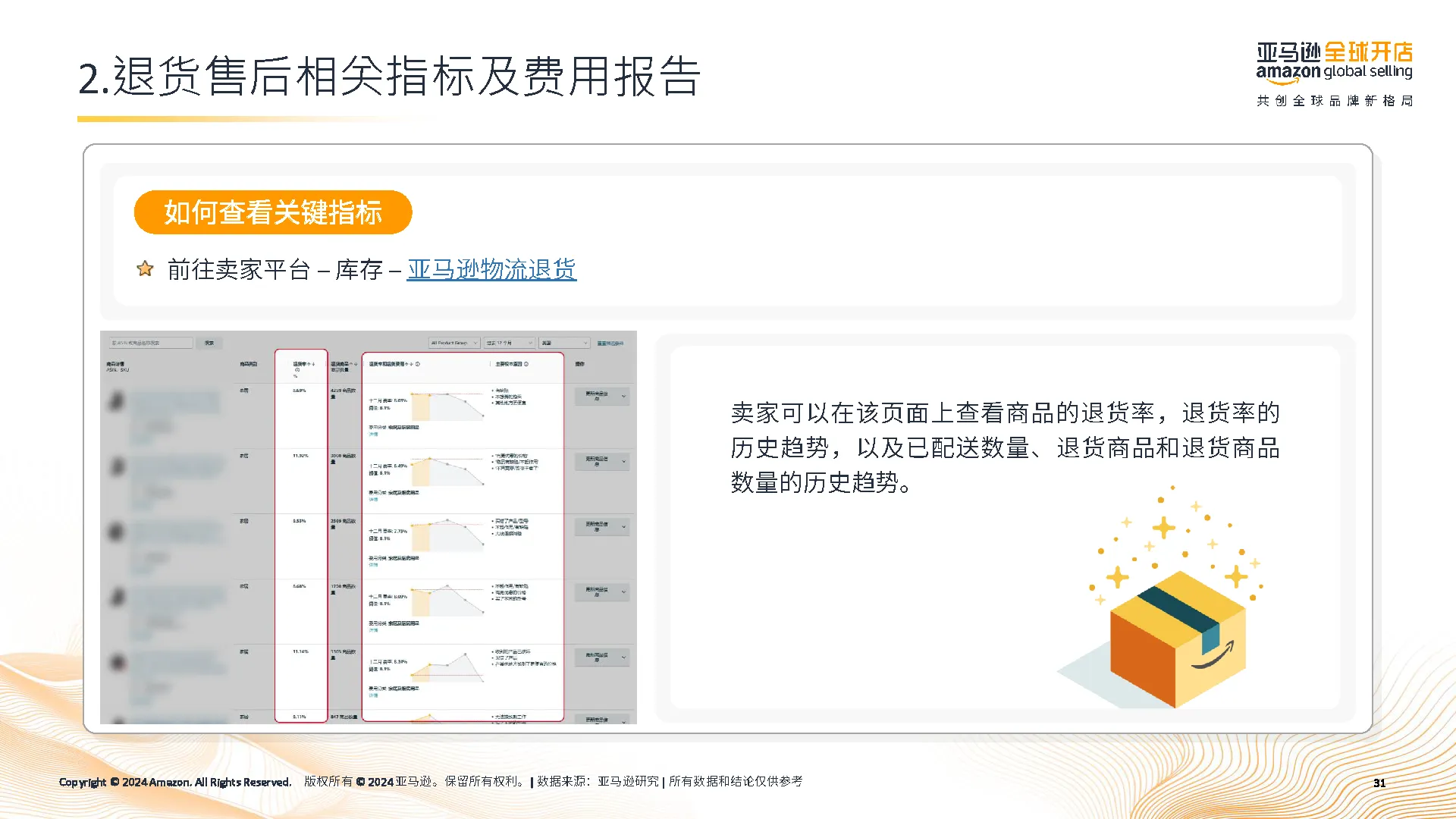Click the ASIN or product name search field
Image resolution: width=1456 pixels, height=819 pixels.
click(149, 343)
